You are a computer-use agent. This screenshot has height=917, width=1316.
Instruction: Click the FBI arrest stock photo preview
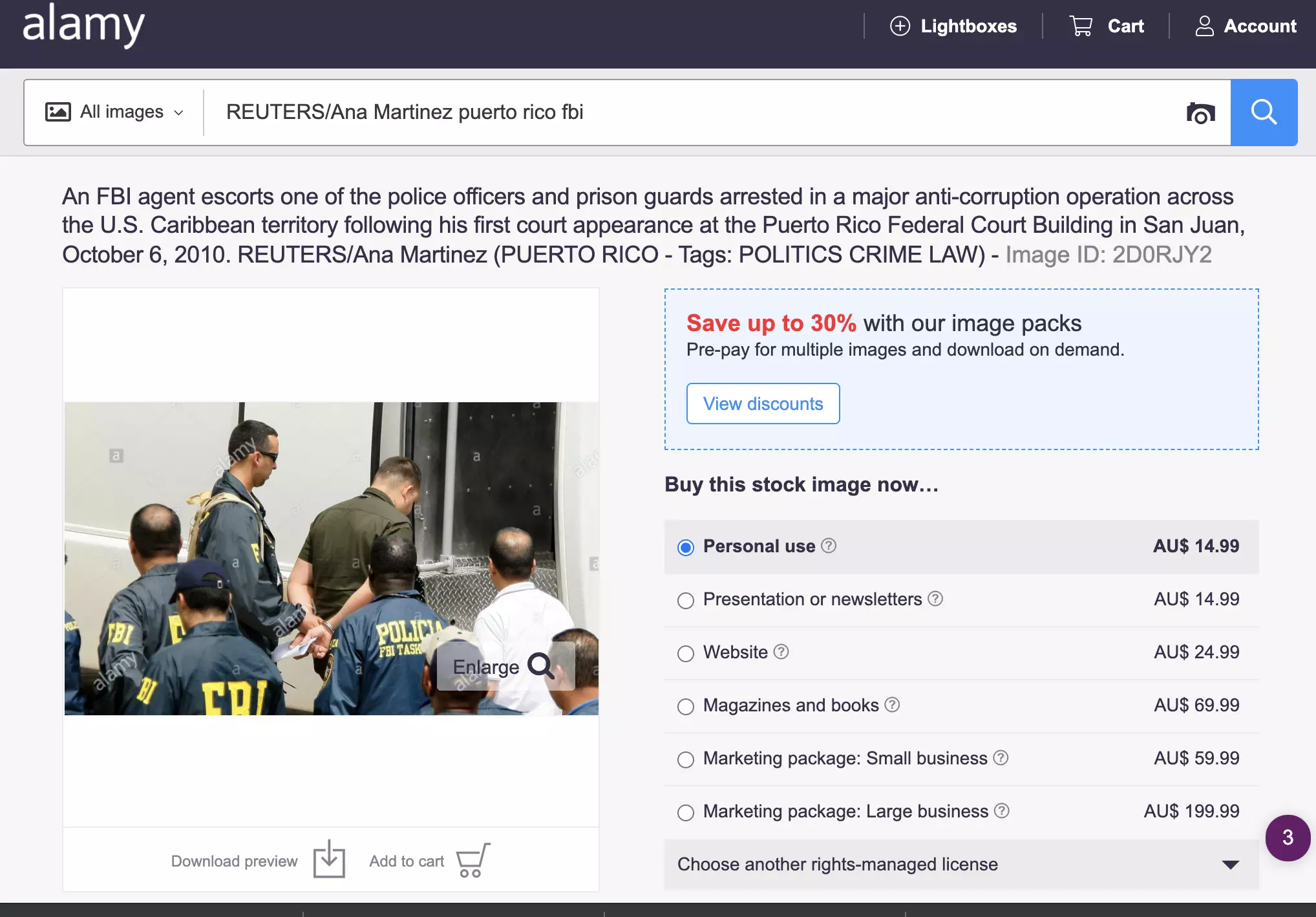[331, 558]
